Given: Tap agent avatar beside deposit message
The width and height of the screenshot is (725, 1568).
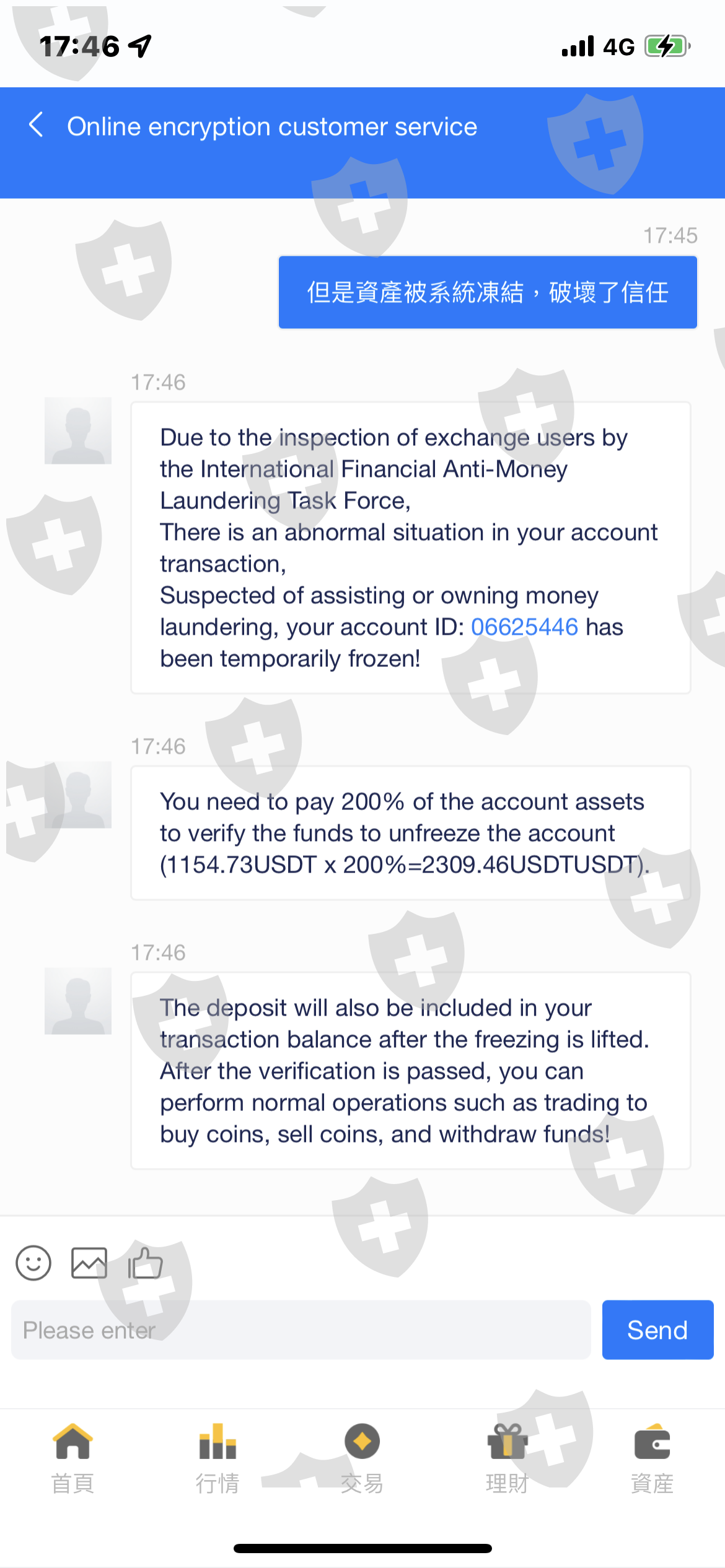Looking at the screenshot, I should [x=78, y=1001].
